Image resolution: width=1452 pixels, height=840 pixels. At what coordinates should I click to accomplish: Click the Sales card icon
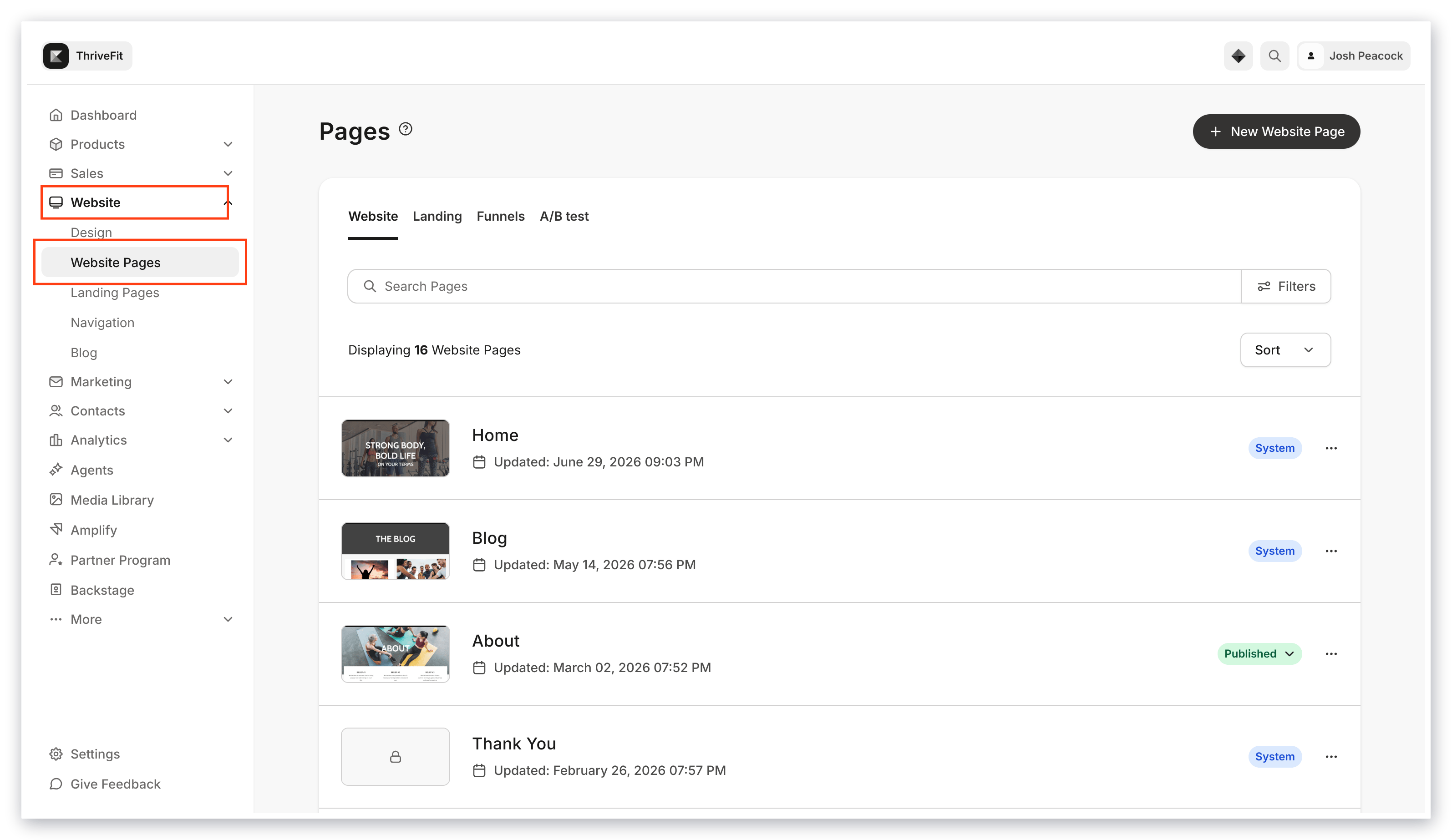pyautogui.click(x=56, y=173)
